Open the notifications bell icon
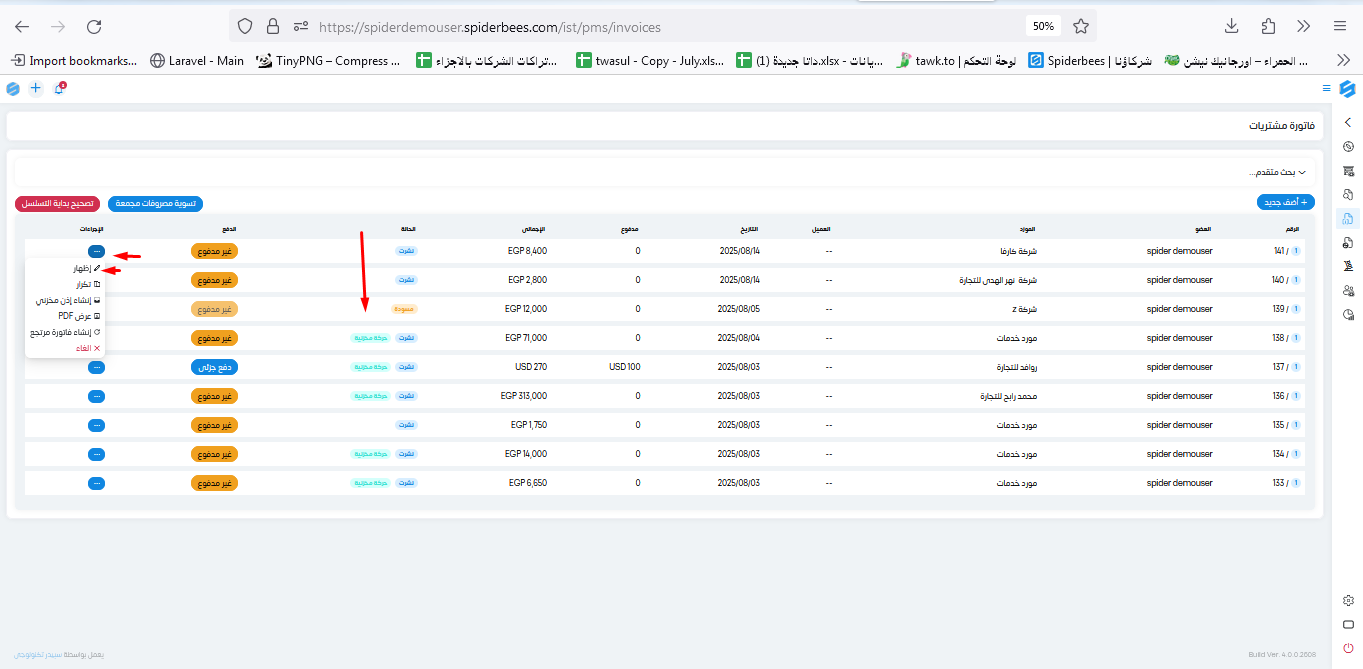Screen dimensions: 1363x669 [x=59, y=88]
